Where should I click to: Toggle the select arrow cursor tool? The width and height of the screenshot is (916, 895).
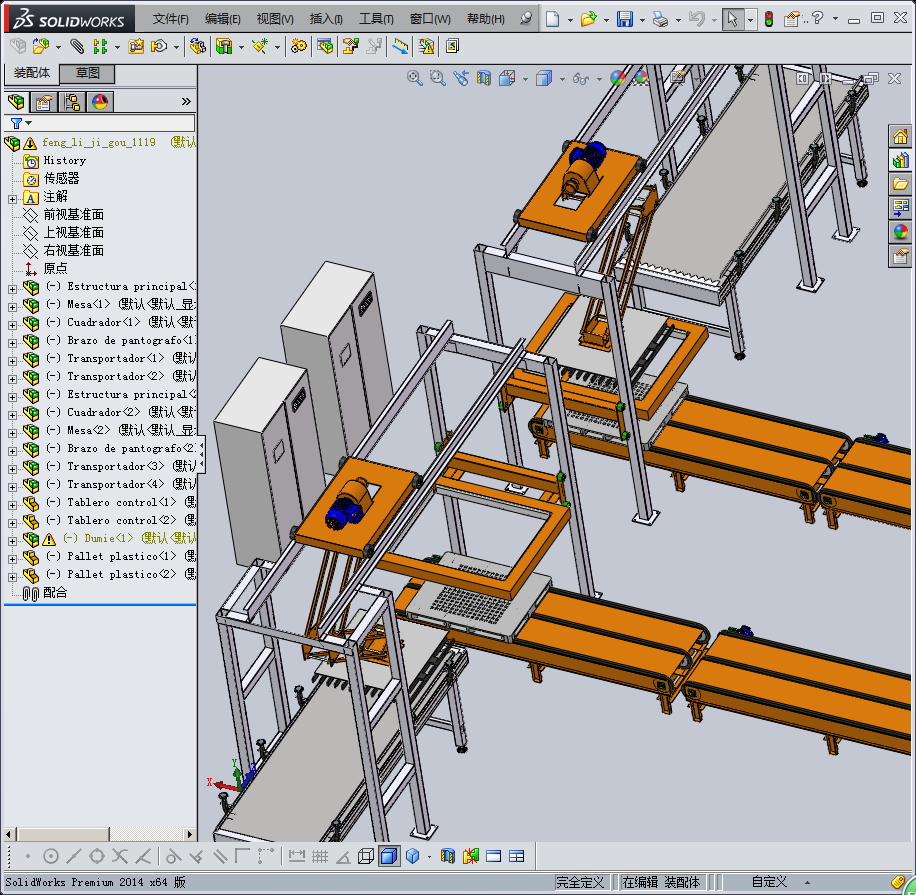pos(733,19)
